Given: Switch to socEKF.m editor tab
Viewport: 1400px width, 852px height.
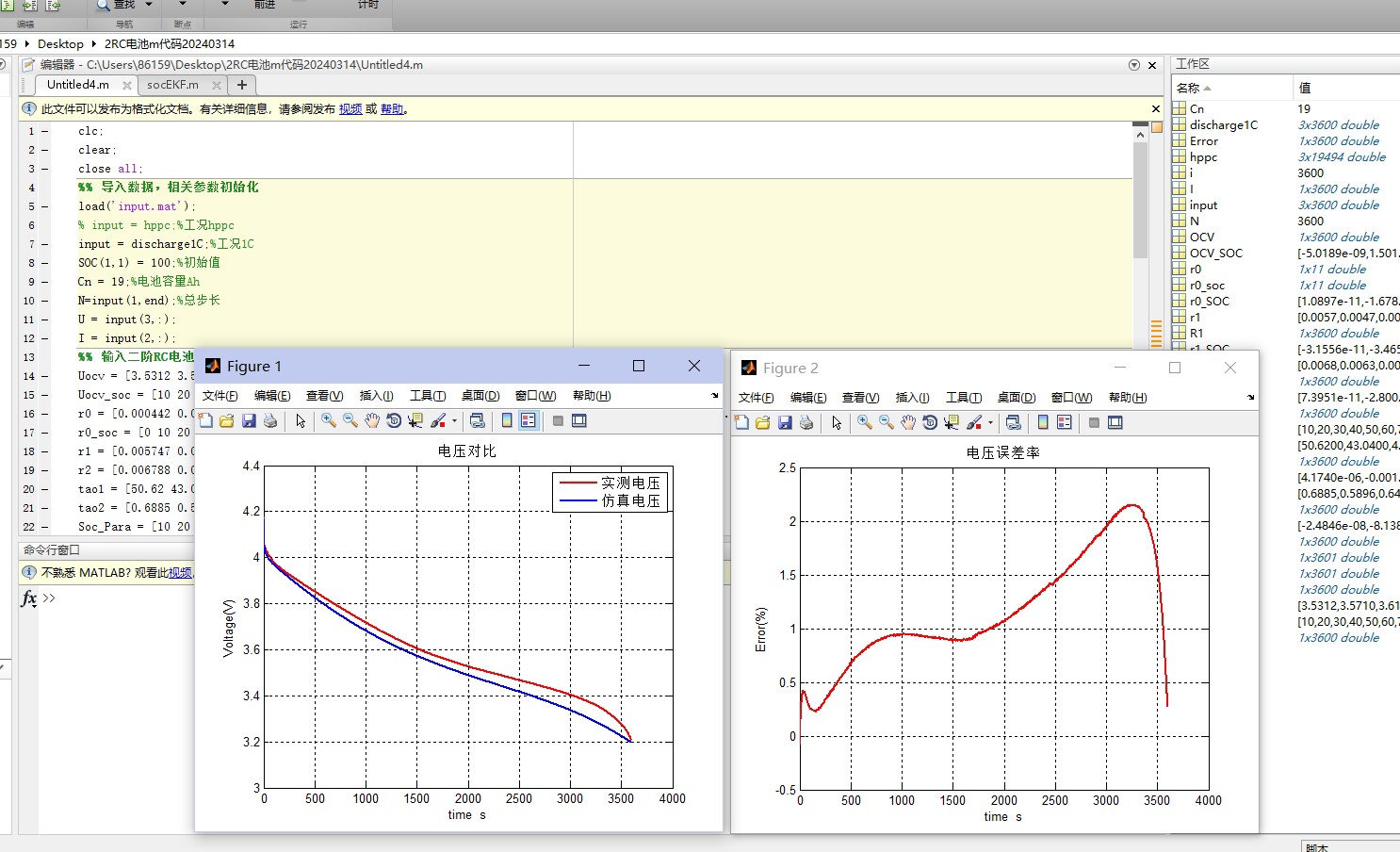Looking at the screenshot, I should pos(172,85).
